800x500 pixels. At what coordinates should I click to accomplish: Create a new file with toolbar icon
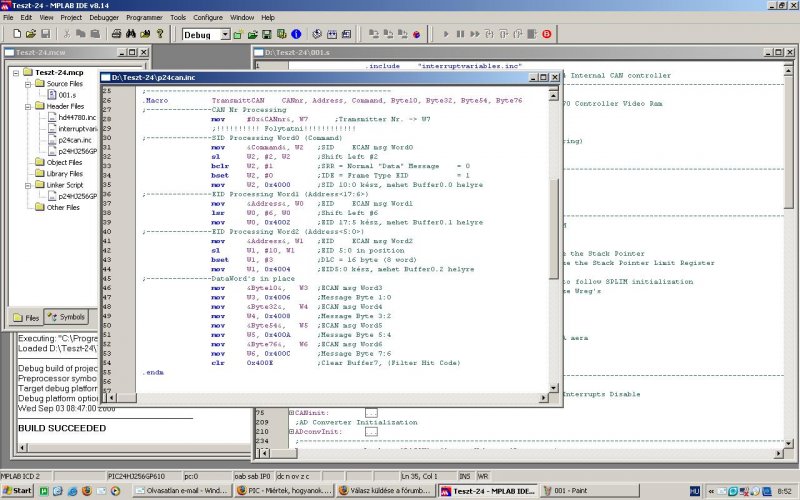[17, 34]
